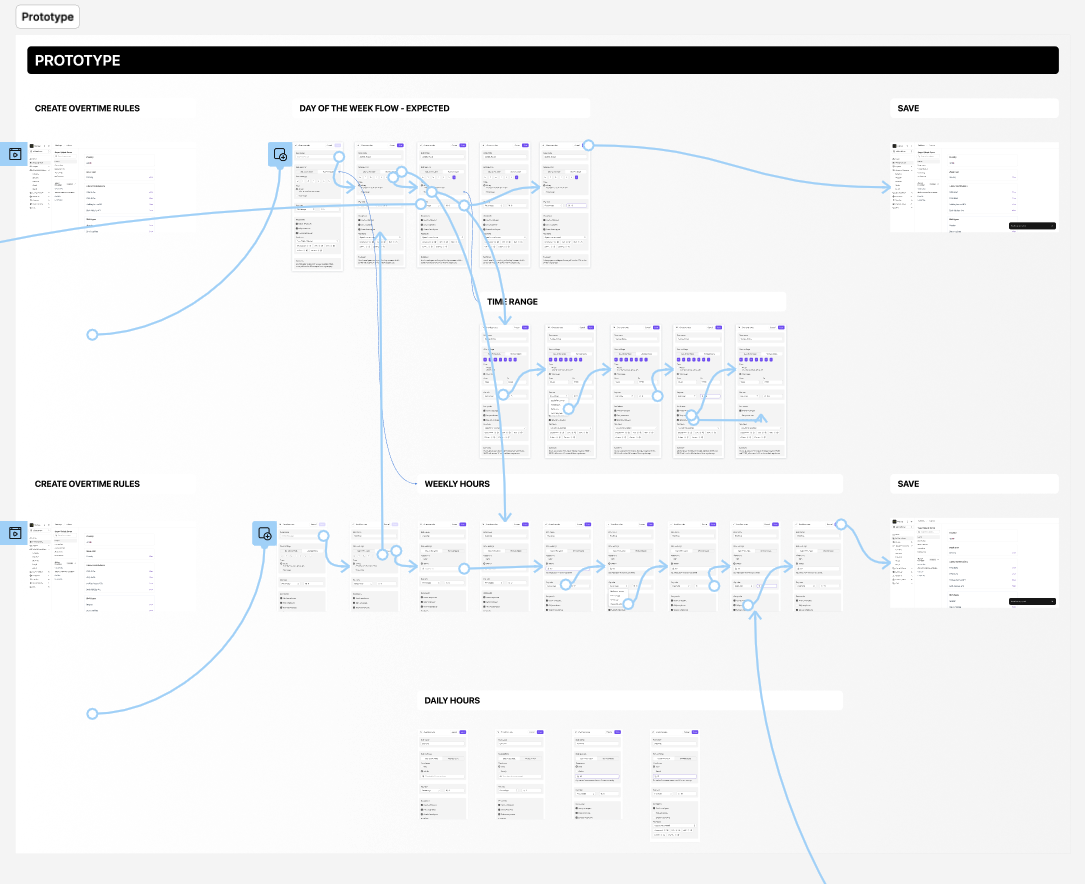Screen dimensions: 1085x884
Task: Select fourth frame in Time Range row
Action: tap(699, 391)
